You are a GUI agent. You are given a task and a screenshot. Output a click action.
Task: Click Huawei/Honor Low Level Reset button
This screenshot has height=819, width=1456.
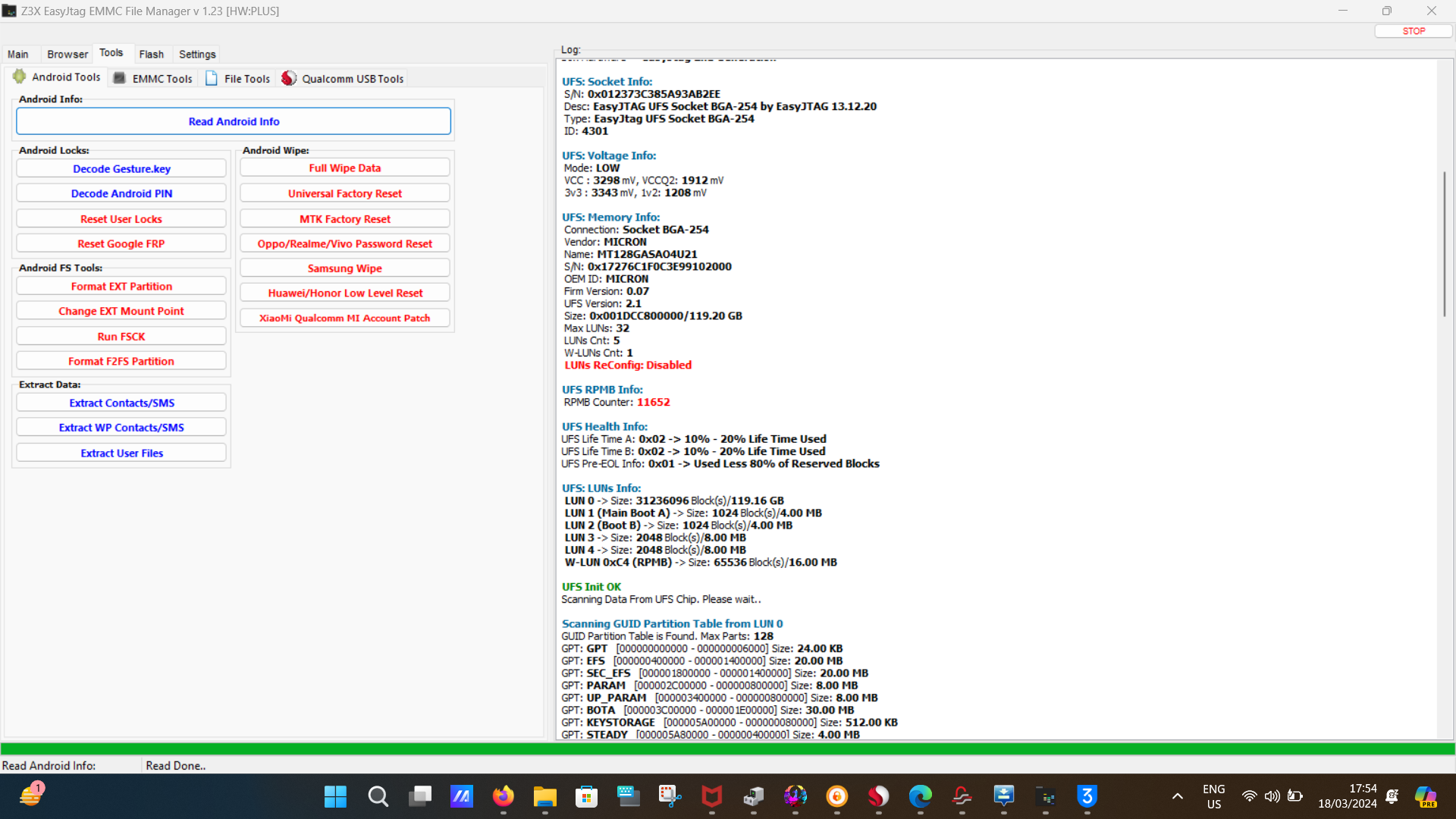[345, 293]
